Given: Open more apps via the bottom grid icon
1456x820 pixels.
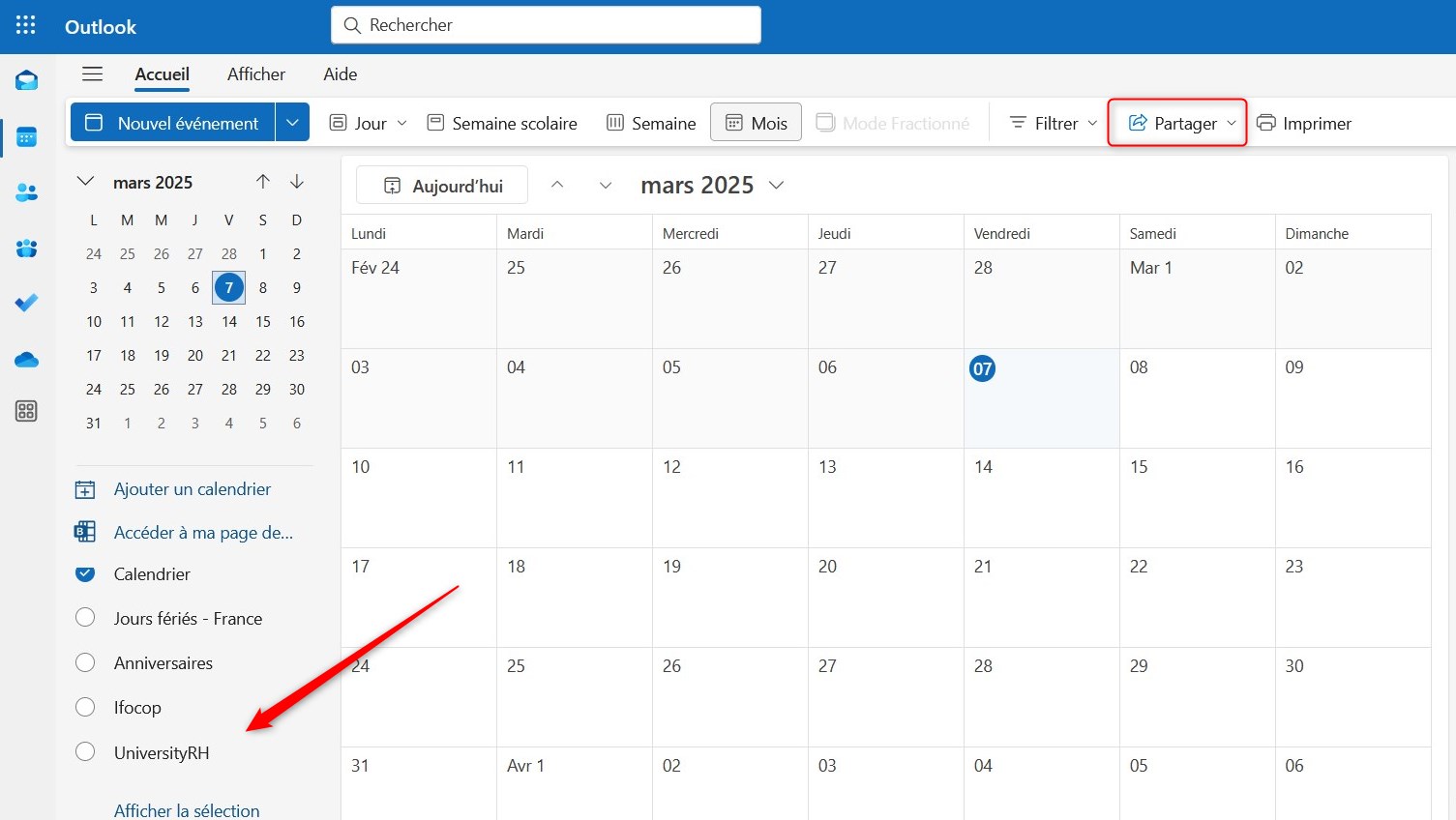Looking at the screenshot, I should 26,411.
